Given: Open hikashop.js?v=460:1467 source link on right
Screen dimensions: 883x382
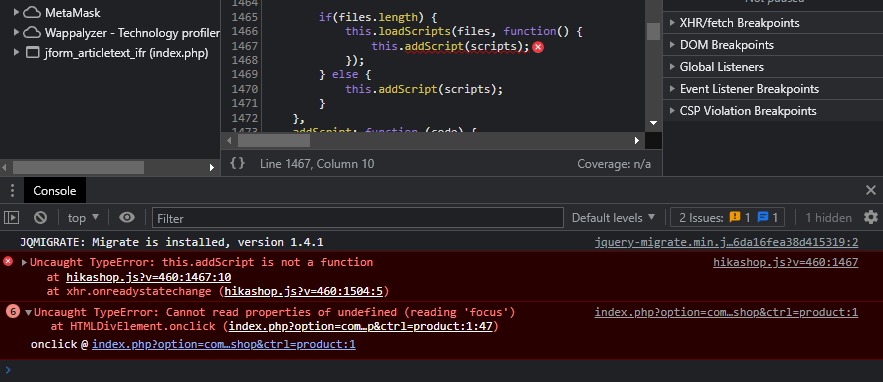Looking at the screenshot, I should [786, 262].
